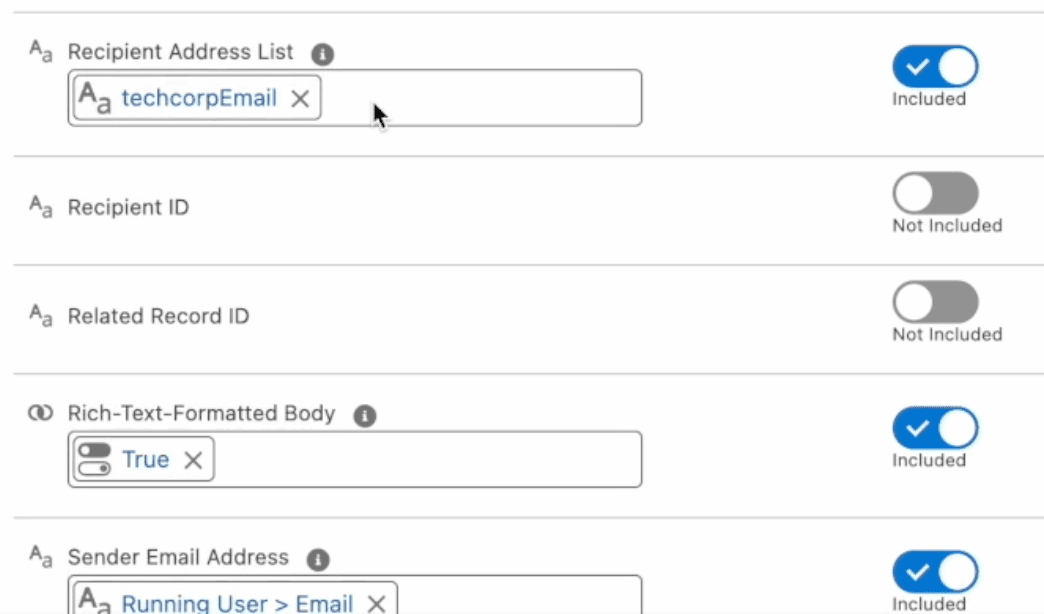Click info icon beside Rich-Text-Formatted Body

click(x=365, y=416)
